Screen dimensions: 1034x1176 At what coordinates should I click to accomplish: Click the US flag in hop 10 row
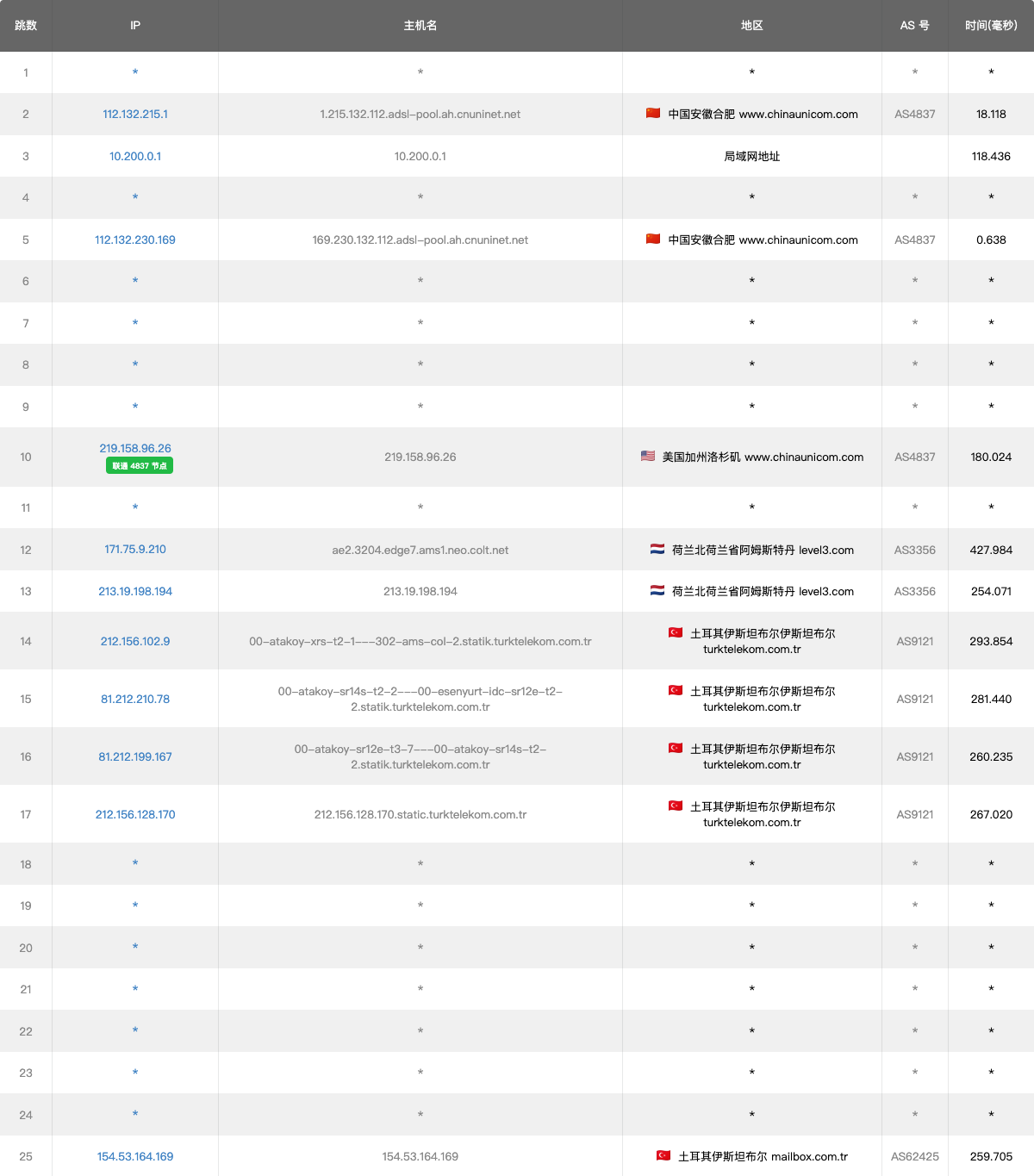pyautogui.click(x=648, y=456)
